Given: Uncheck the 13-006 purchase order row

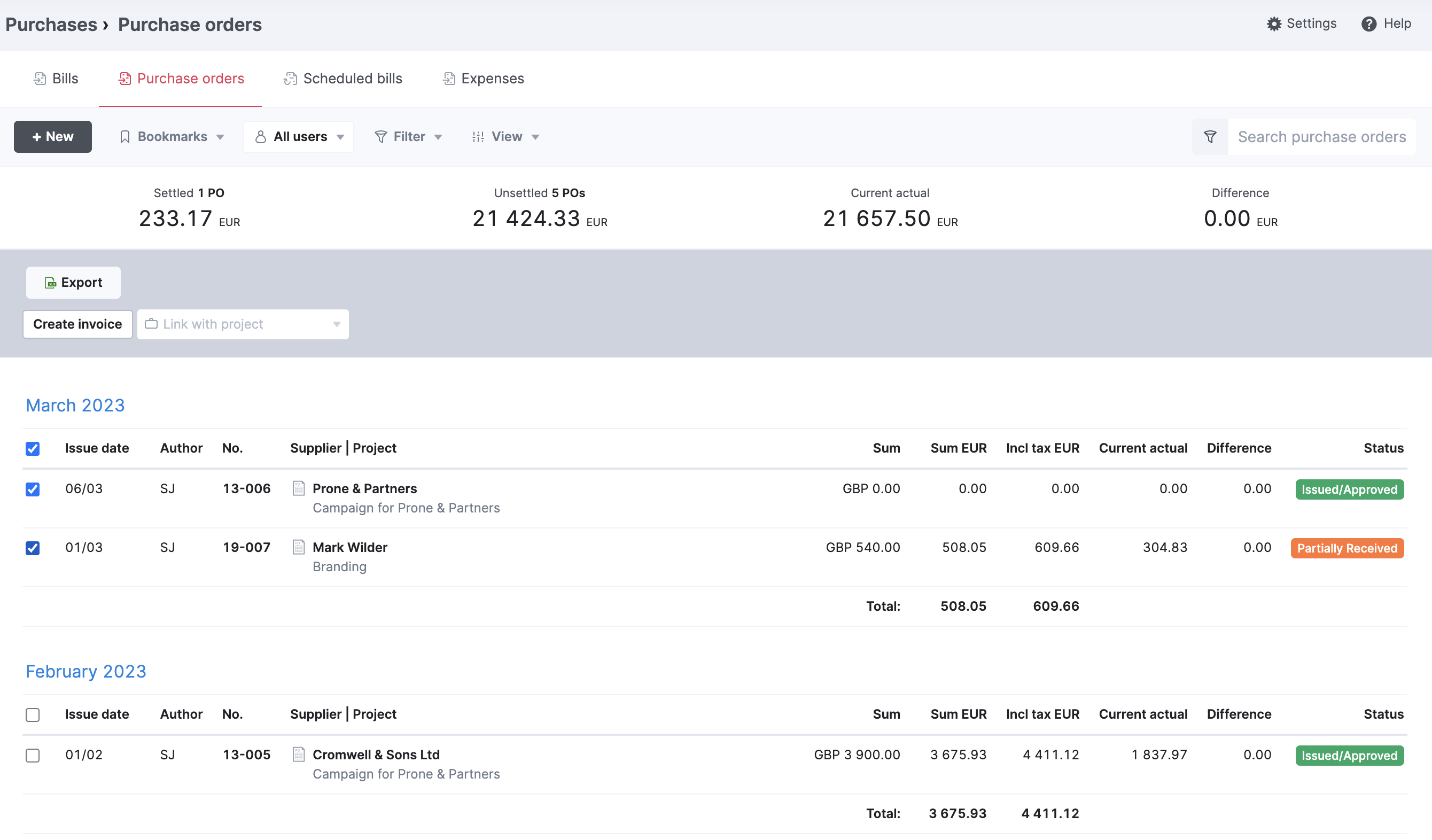Looking at the screenshot, I should [x=33, y=489].
